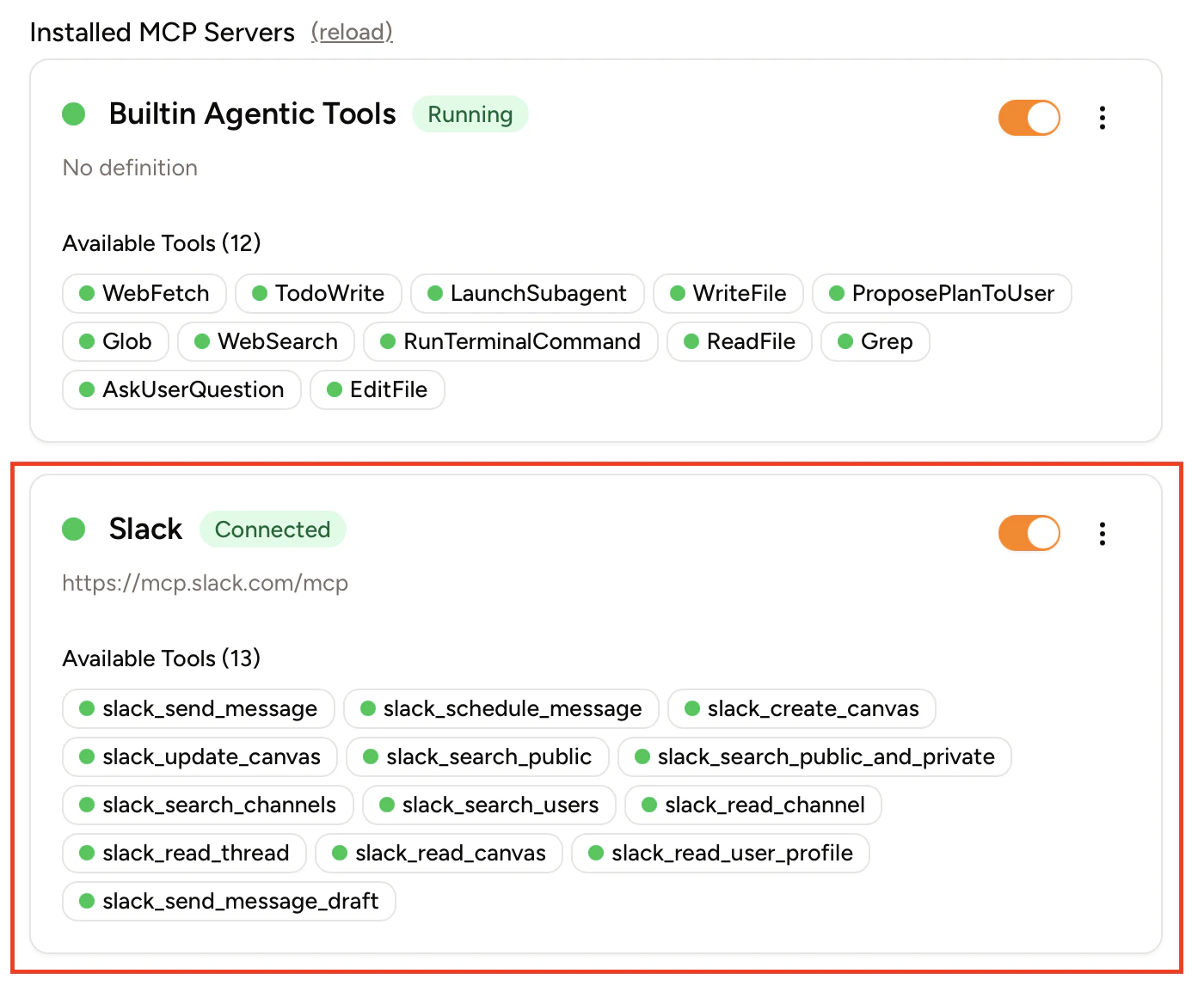
Task: Click the No definition text
Action: [130, 168]
